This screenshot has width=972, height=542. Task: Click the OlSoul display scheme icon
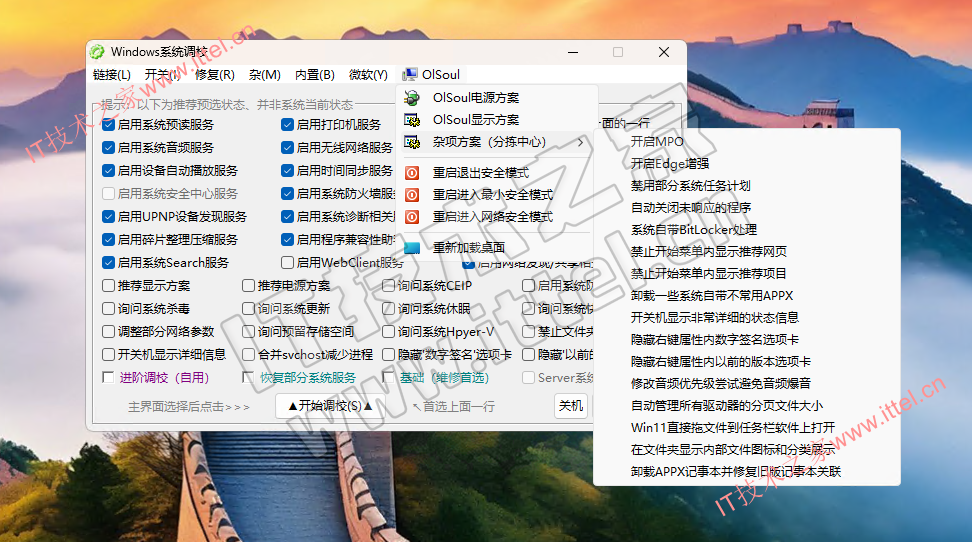[x=412, y=120]
